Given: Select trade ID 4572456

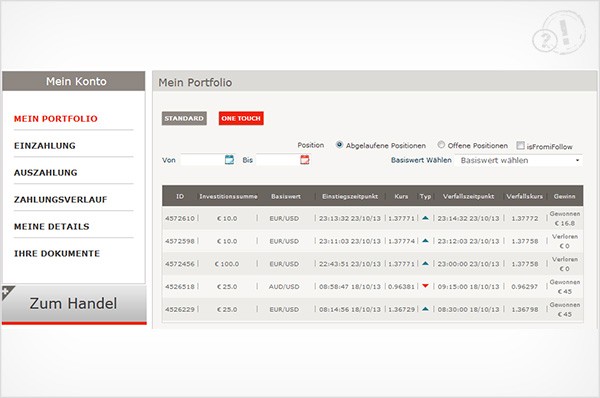Looking at the screenshot, I should [180, 264].
